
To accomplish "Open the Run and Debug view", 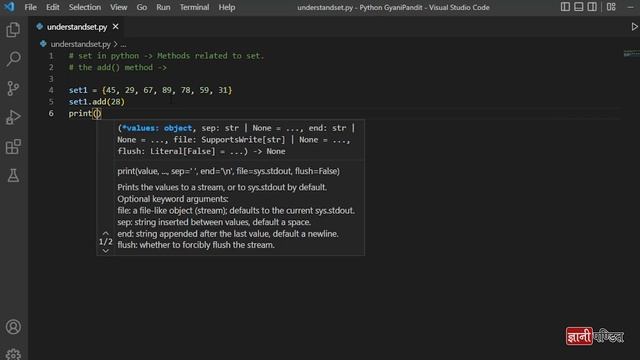I will [x=13, y=118].
